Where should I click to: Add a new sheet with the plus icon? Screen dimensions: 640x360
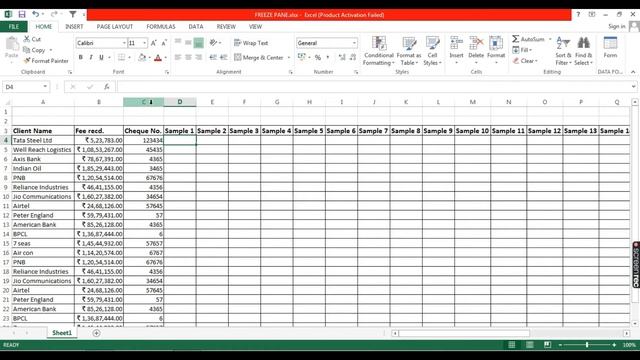point(96,333)
